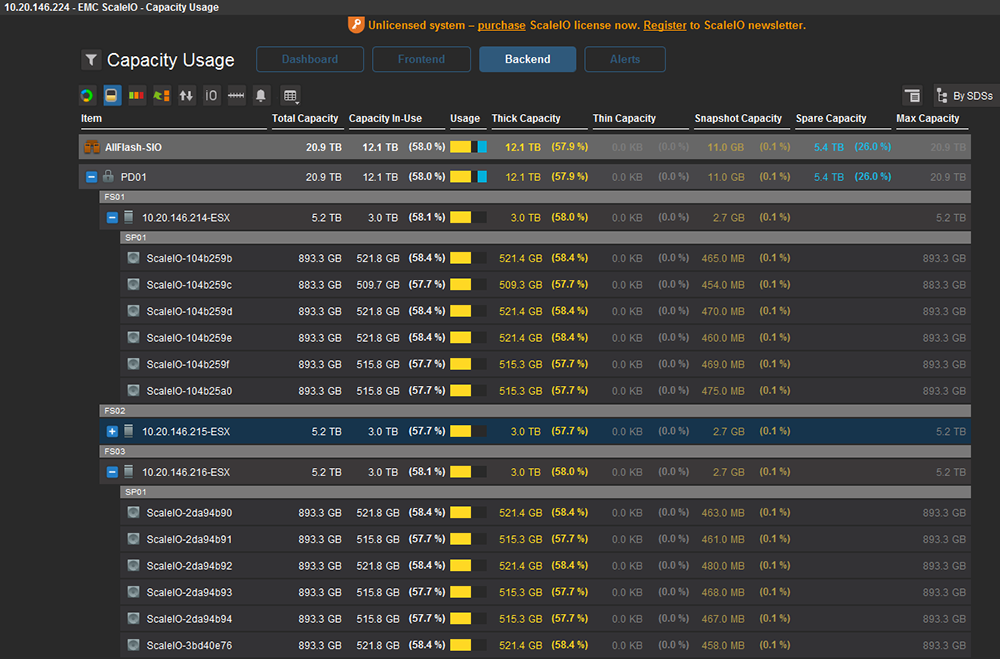
Task: Click the device icon of ScaleIO-104b259b
Action: point(133,258)
